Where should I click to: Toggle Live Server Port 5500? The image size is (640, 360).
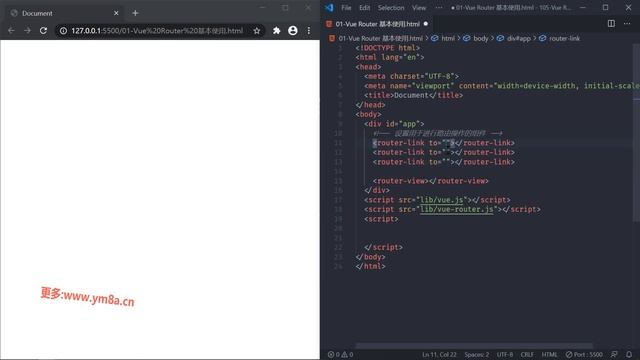[x=584, y=355]
